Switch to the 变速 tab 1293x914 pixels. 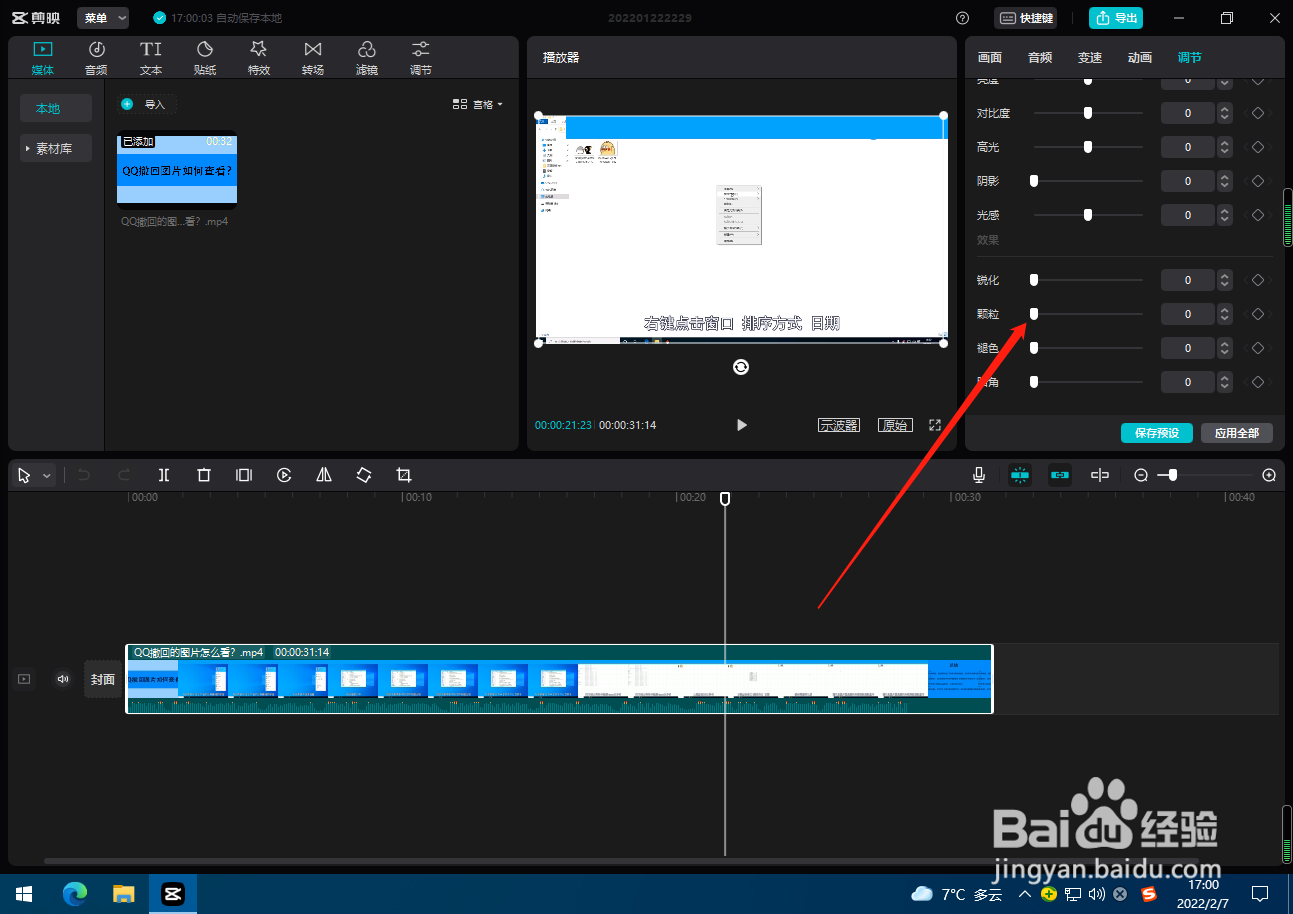(1090, 58)
